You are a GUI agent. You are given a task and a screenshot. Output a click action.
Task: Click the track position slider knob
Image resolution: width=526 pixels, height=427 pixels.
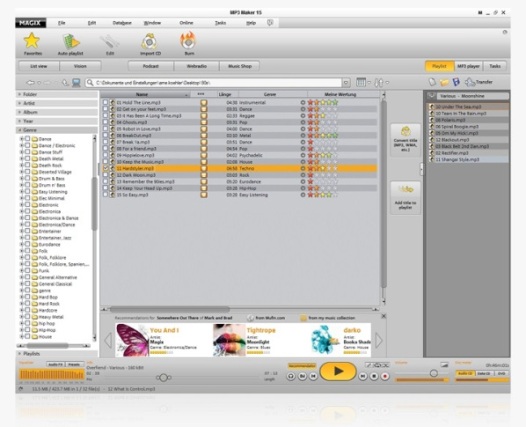(x=163, y=378)
